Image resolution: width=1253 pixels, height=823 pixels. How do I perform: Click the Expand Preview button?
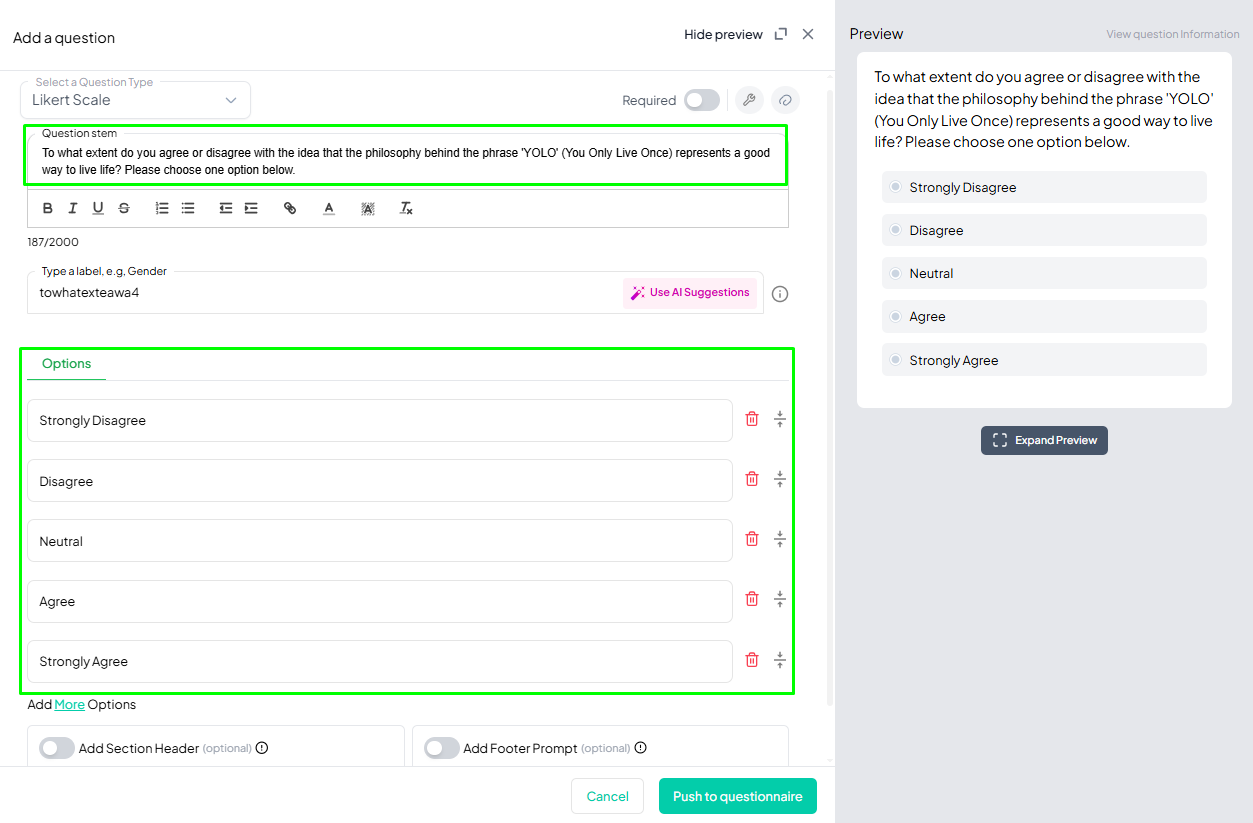click(1044, 440)
